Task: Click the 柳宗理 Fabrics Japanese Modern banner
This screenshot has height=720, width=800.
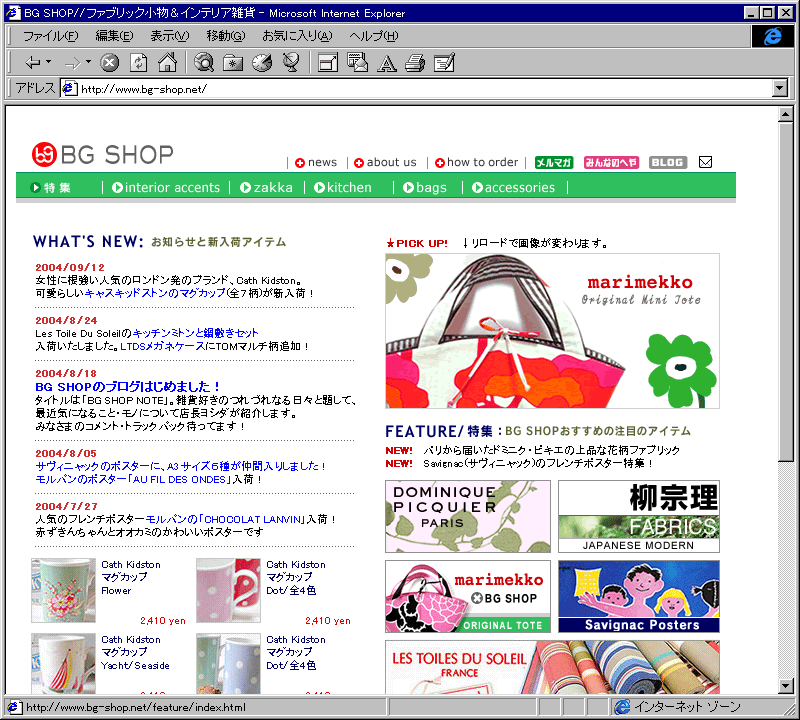Action: click(x=639, y=516)
